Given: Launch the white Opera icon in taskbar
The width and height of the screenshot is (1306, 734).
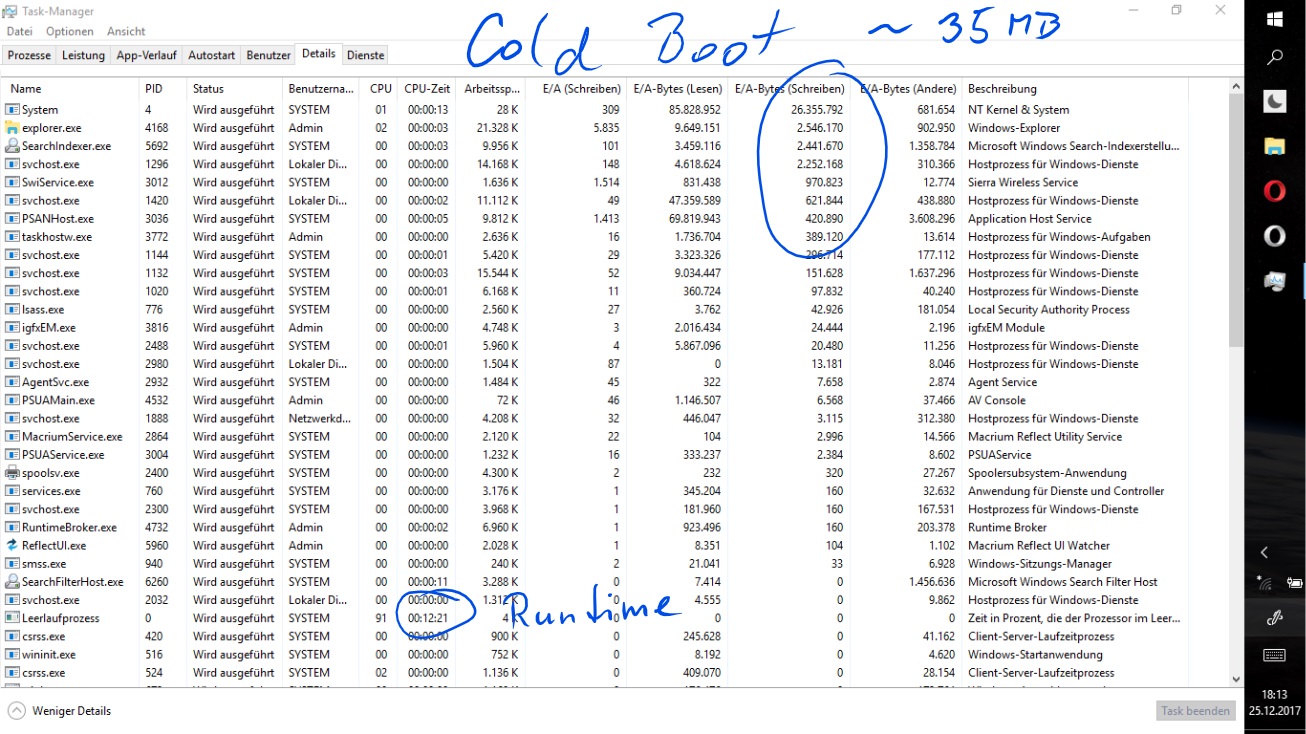Looking at the screenshot, I should [x=1275, y=236].
